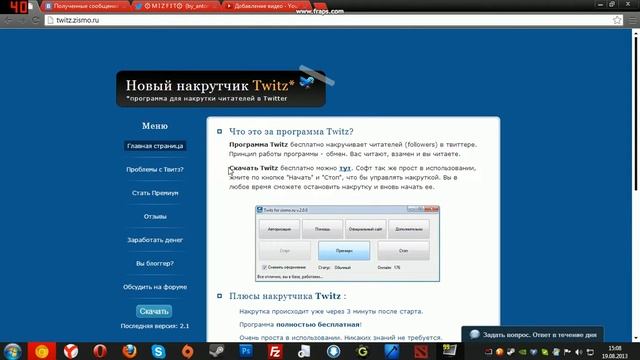Open Firefox from the taskbar
Viewport: 640px width, 360px height.
tap(129, 351)
